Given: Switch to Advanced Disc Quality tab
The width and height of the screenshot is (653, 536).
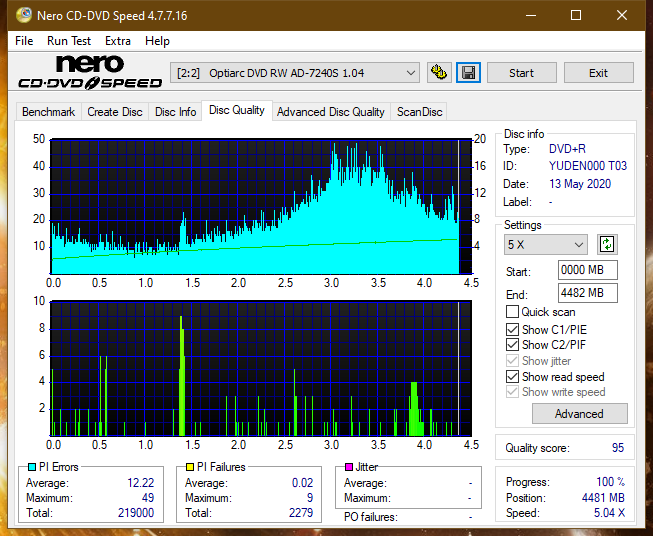Looking at the screenshot, I should click(331, 112).
